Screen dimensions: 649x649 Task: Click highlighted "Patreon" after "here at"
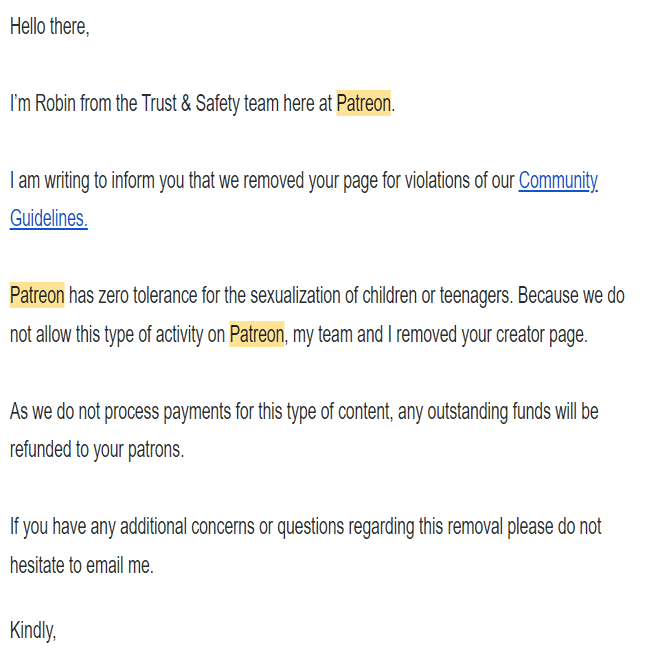(364, 104)
